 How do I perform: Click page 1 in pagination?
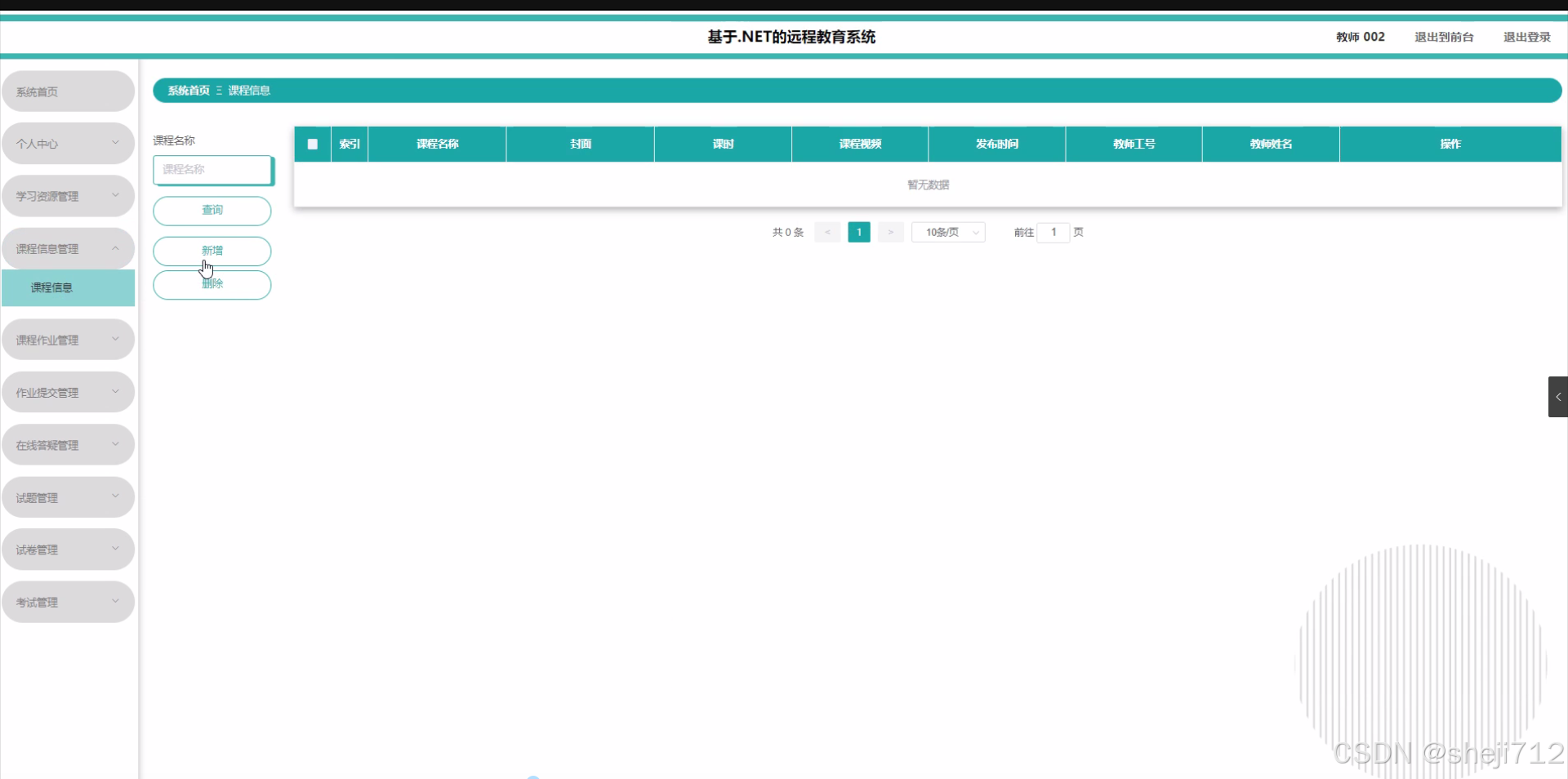(x=859, y=232)
